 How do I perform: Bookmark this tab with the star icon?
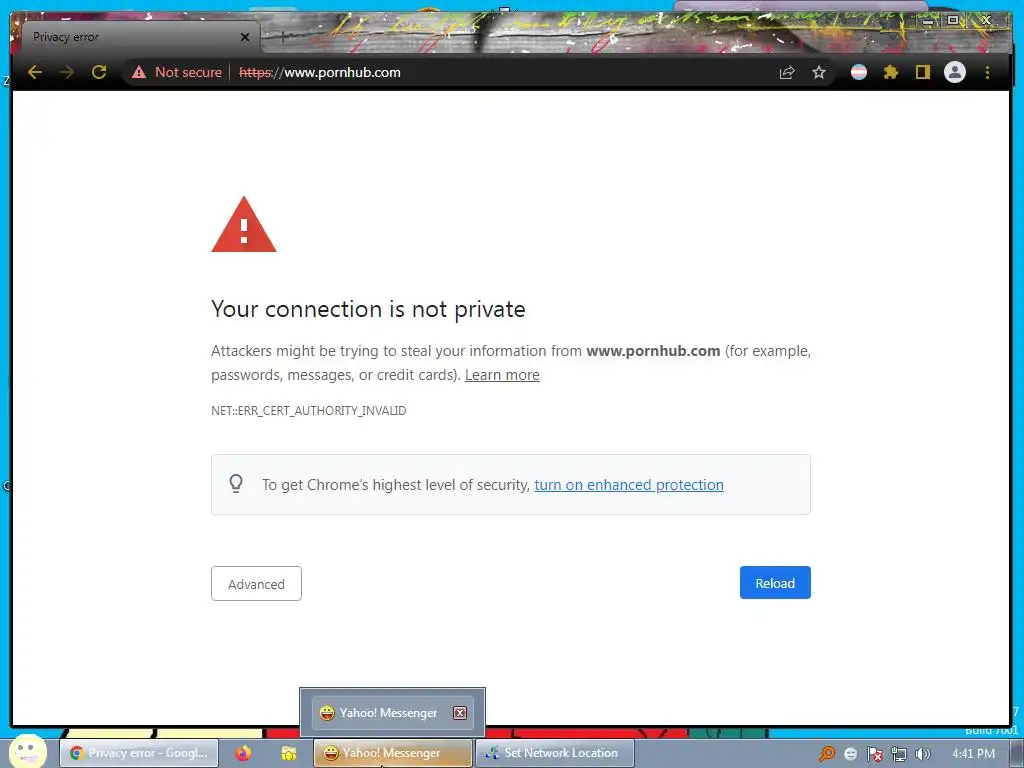pyautogui.click(x=819, y=72)
